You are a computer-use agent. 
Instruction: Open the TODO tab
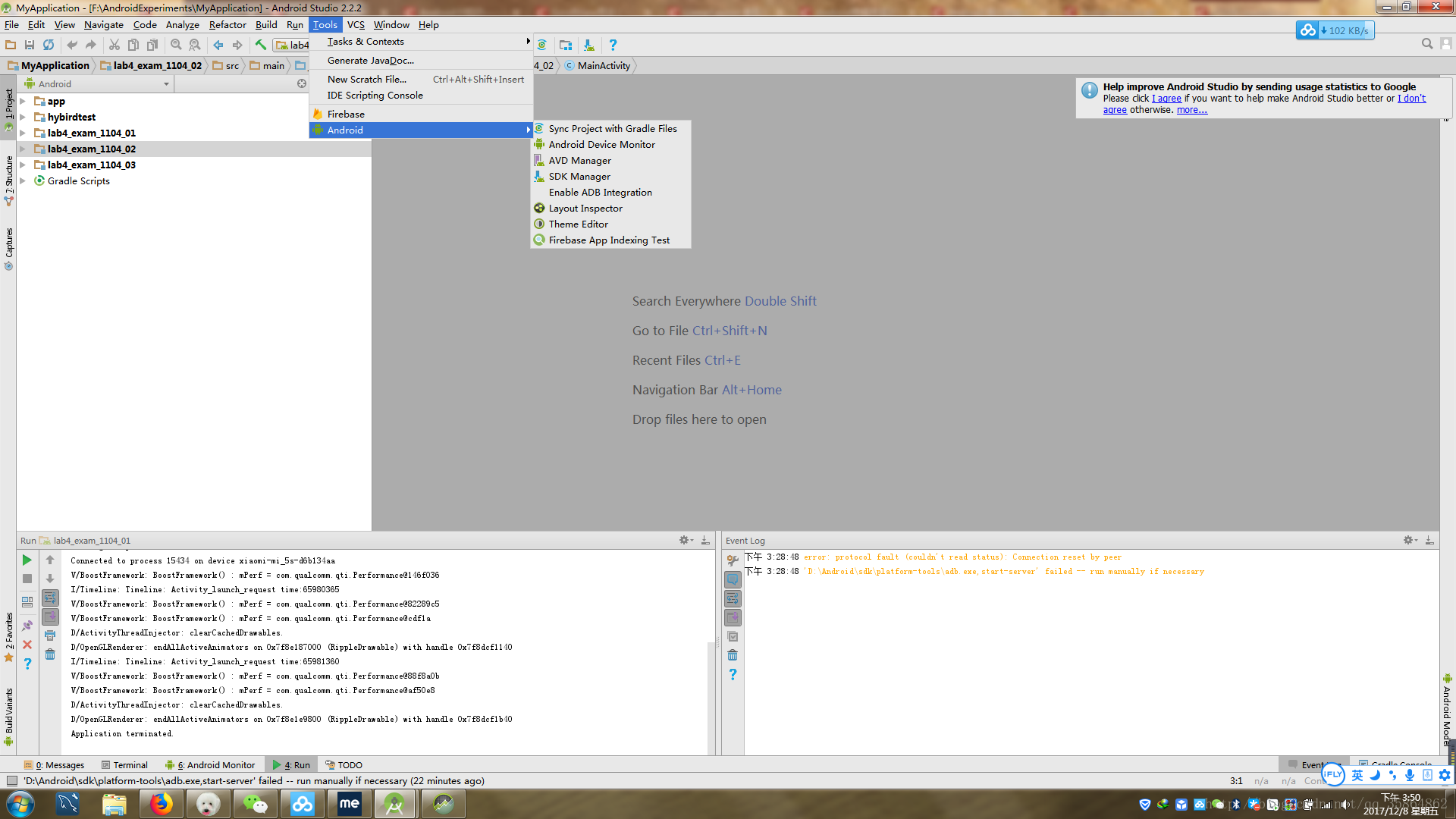[344, 765]
